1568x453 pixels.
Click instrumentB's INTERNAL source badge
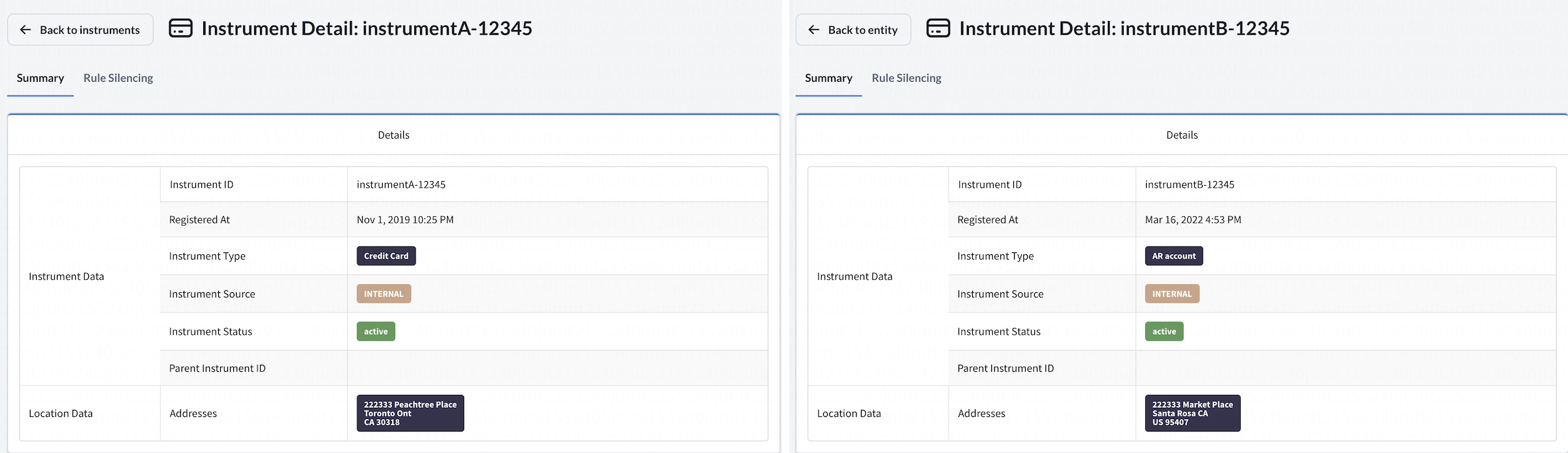tap(1171, 294)
